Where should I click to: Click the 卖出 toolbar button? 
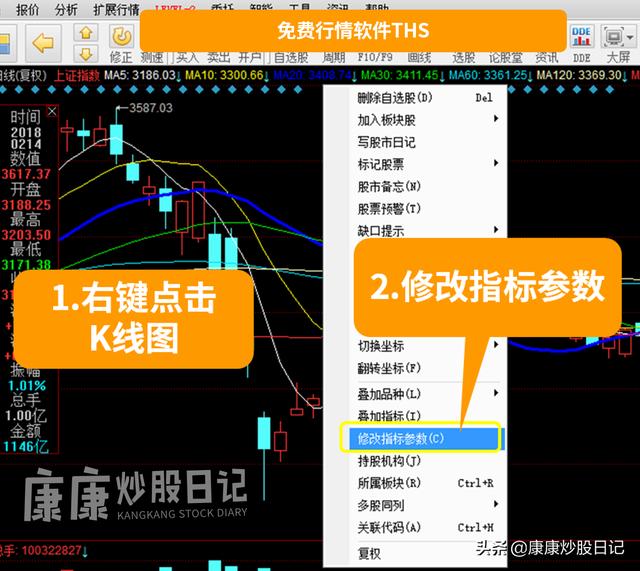click(x=218, y=58)
